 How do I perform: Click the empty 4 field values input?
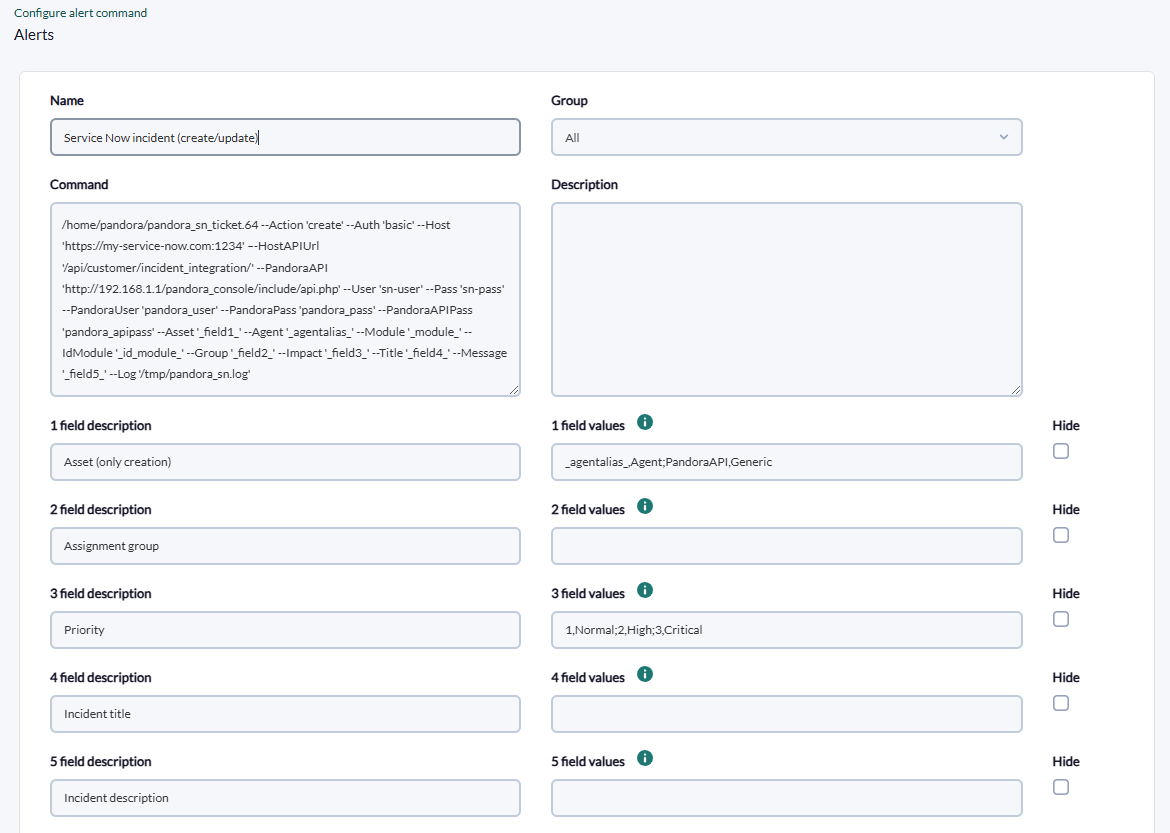click(x=786, y=714)
